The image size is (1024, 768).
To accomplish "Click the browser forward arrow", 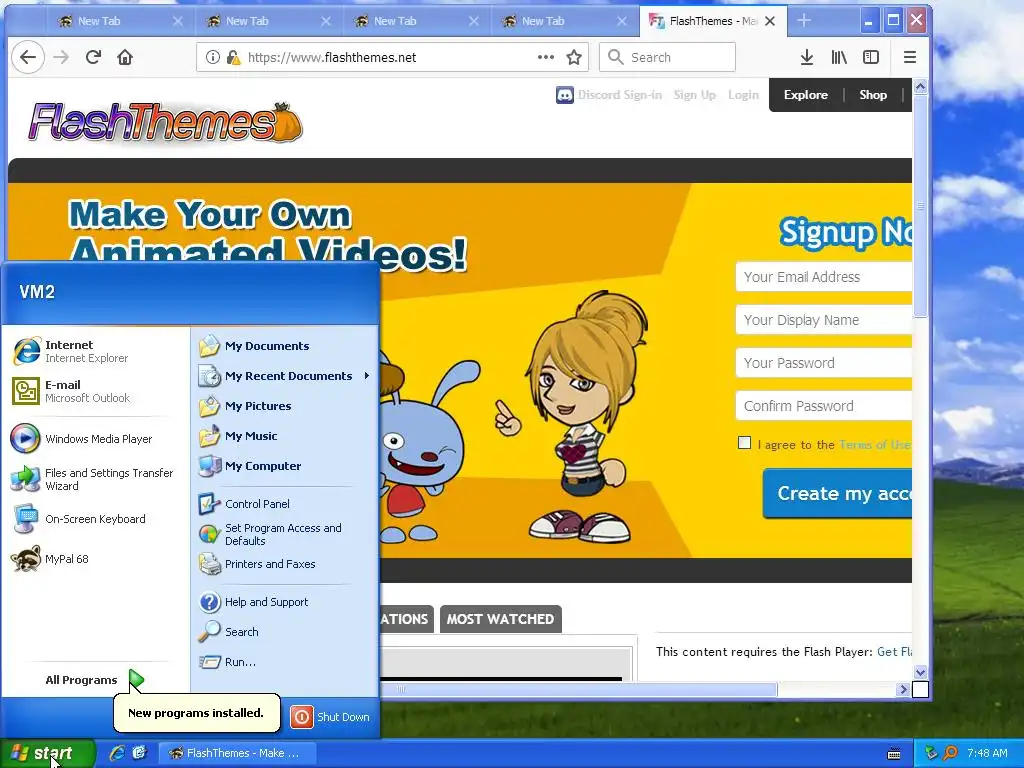I will point(61,57).
